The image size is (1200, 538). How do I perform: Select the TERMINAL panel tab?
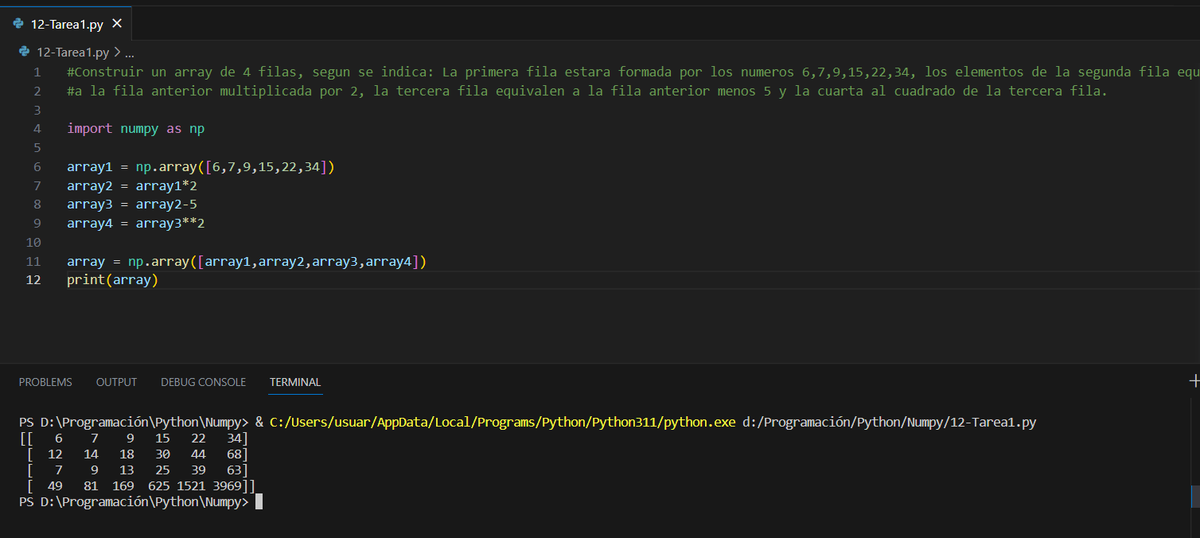pyautogui.click(x=295, y=382)
